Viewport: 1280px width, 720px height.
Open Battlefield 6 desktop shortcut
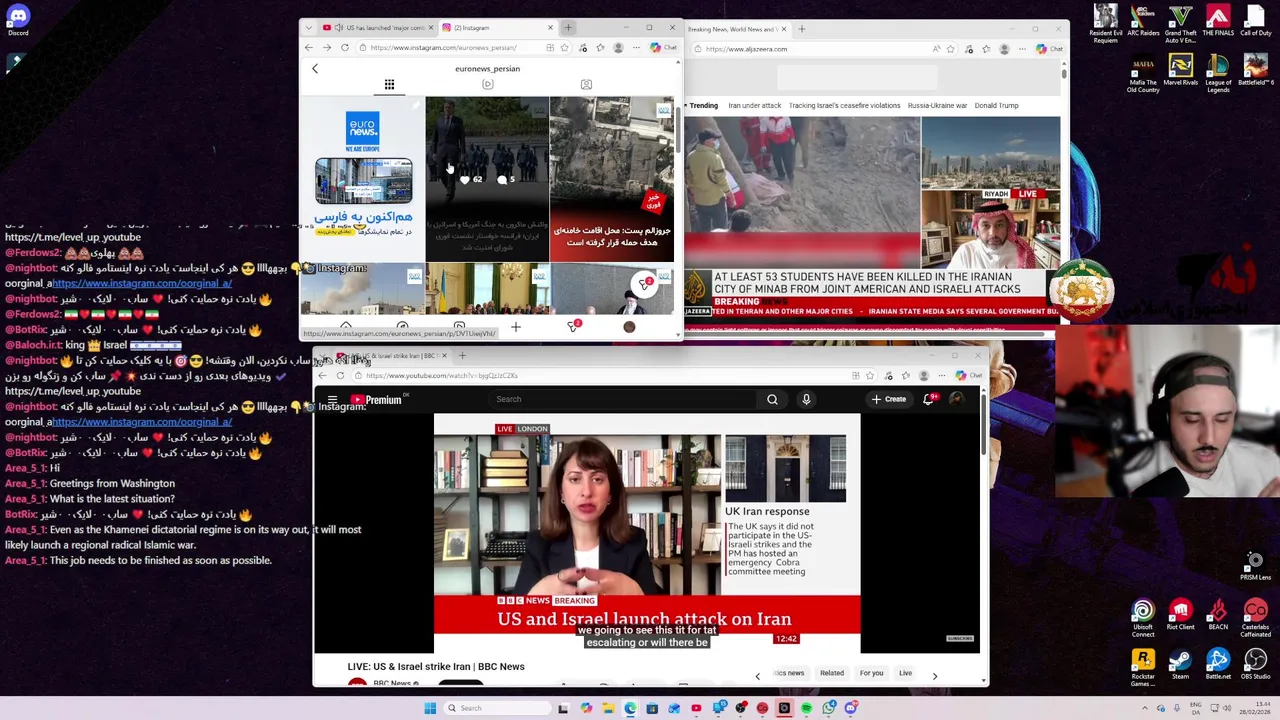coord(1255,71)
